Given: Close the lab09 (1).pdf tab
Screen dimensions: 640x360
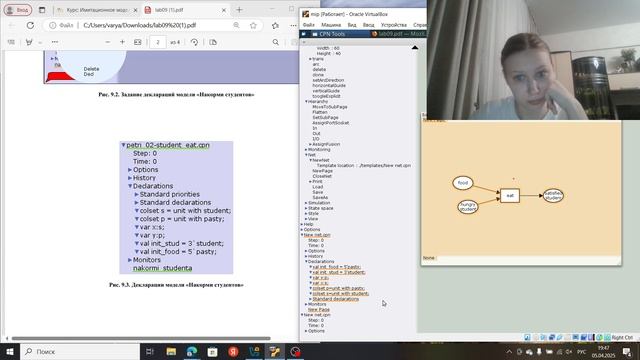Looking at the screenshot, I should pyautogui.click(x=224, y=10).
